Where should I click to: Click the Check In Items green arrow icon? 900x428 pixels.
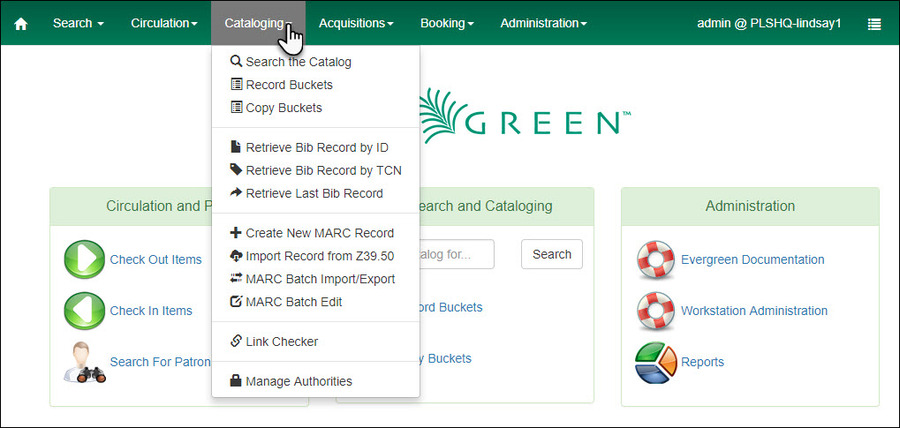click(x=84, y=311)
